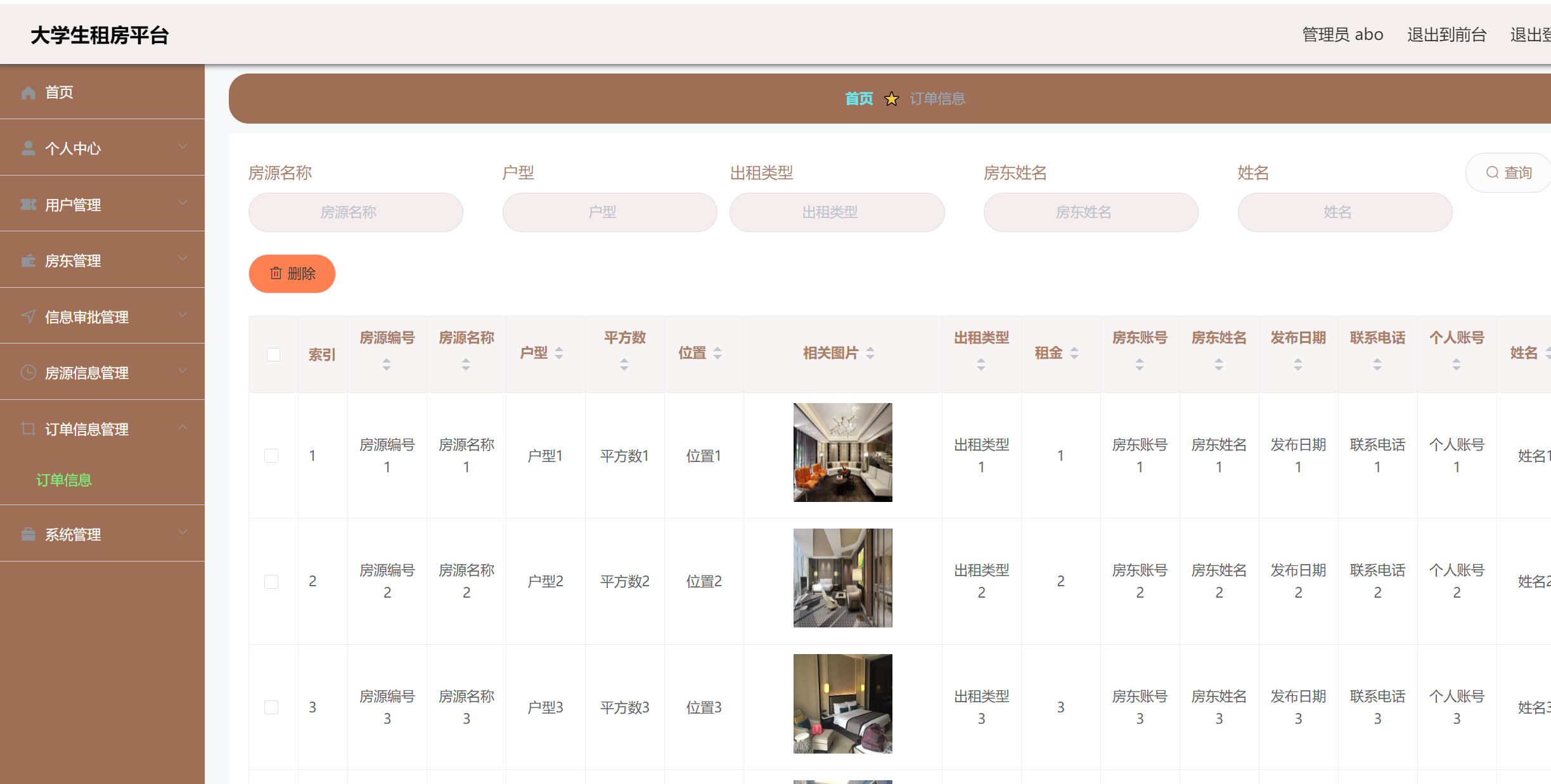Viewport: 1551px width, 784px height.
Task: Open 用户管理 via its sidebar icon
Action: click(28, 204)
